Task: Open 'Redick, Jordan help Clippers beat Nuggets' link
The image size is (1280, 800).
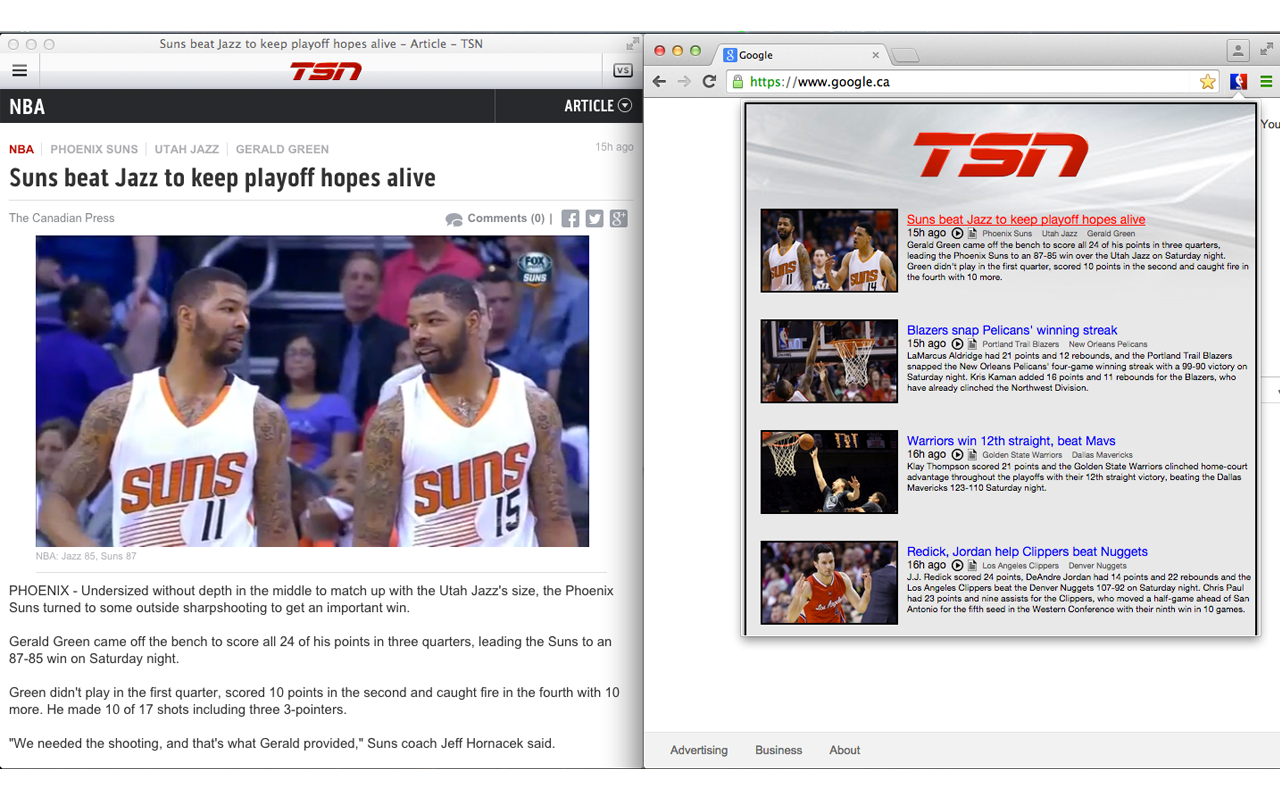Action: coord(1027,552)
